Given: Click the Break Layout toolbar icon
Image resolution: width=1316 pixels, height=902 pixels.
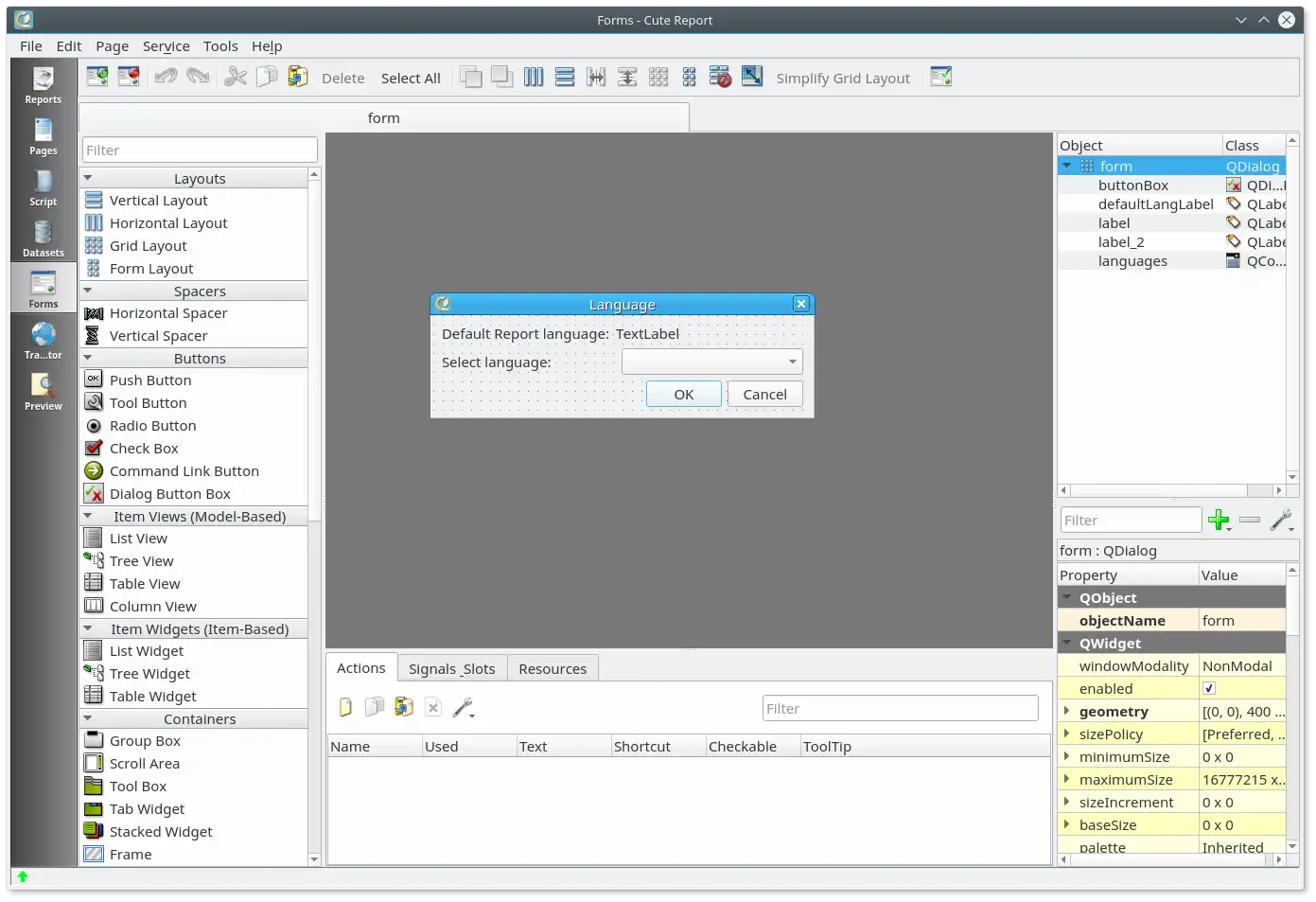Looking at the screenshot, I should [720, 78].
